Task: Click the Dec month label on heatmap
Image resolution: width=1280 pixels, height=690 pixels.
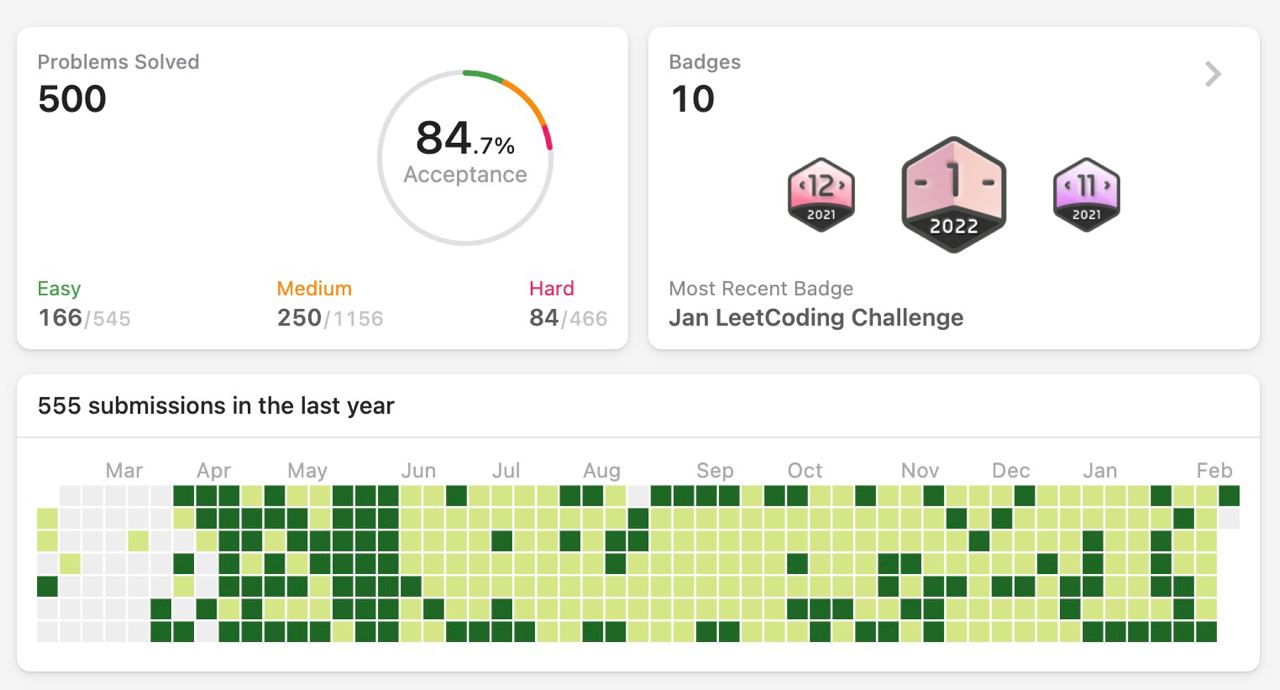Action: (1011, 470)
